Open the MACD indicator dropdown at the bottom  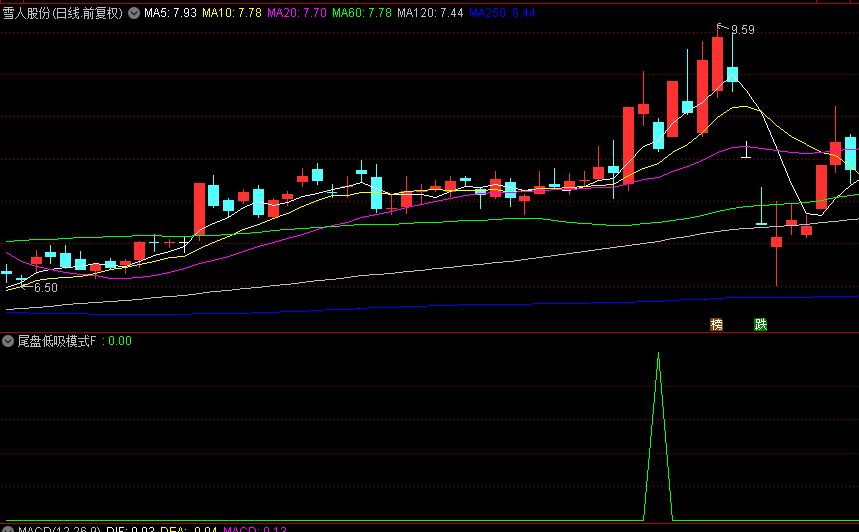(x=8, y=528)
